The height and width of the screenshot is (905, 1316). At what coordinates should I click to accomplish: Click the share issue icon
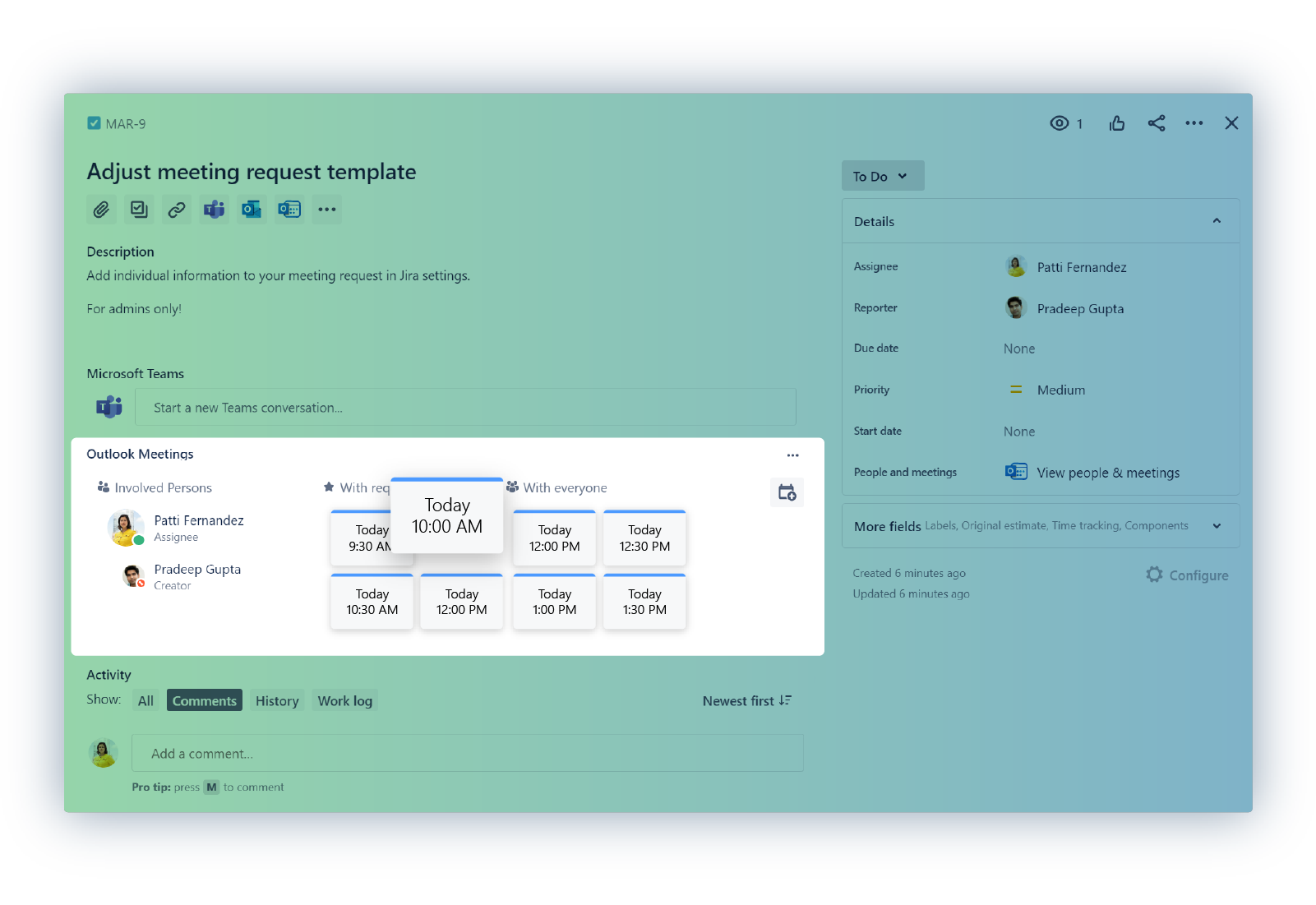pyautogui.click(x=1157, y=123)
